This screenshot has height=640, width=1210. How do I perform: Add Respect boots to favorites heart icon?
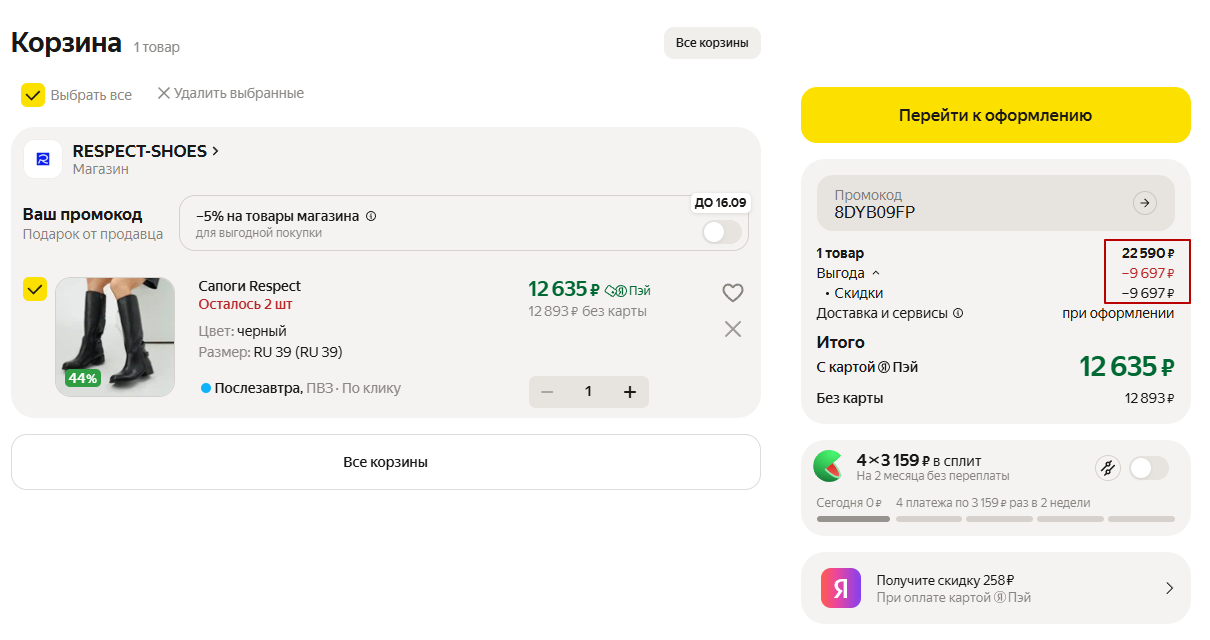pos(733,293)
